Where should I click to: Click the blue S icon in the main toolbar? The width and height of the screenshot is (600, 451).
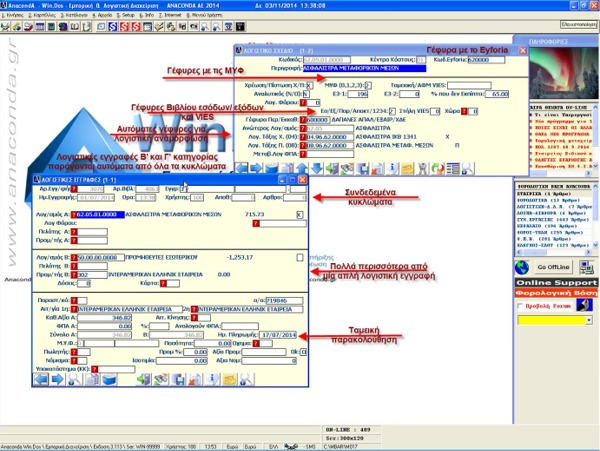[112, 26]
